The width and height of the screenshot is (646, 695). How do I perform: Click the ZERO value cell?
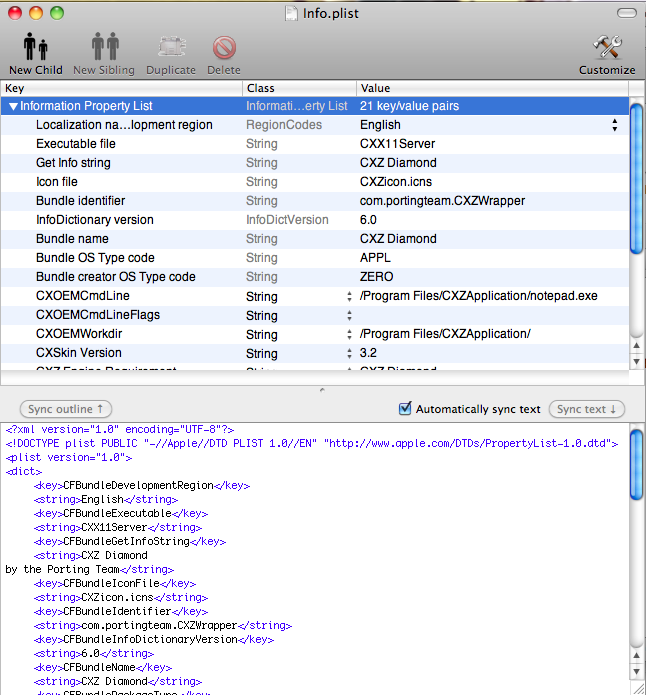click(x=376, y=277)
